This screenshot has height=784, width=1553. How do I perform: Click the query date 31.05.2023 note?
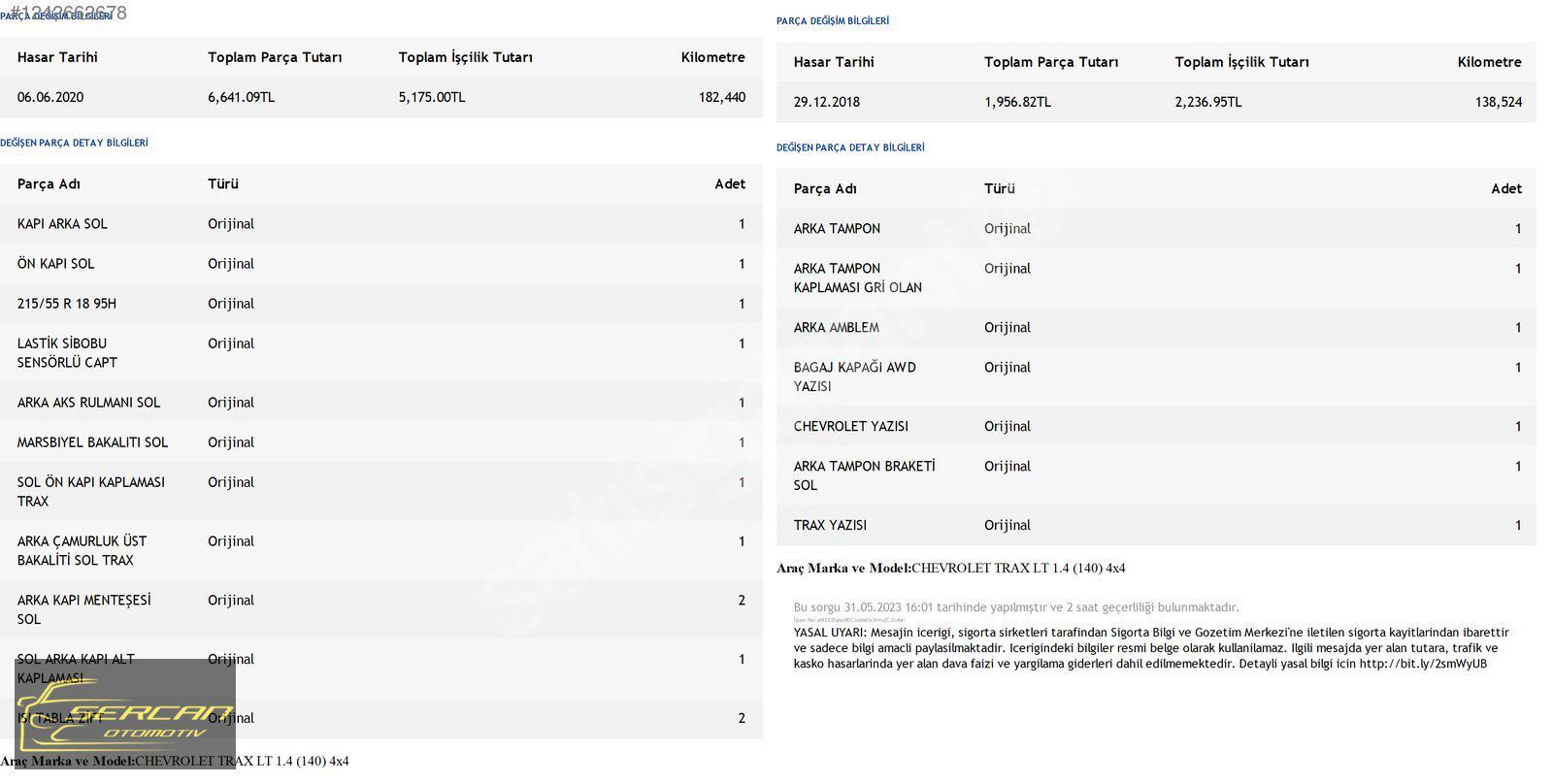click(1016, 607)
